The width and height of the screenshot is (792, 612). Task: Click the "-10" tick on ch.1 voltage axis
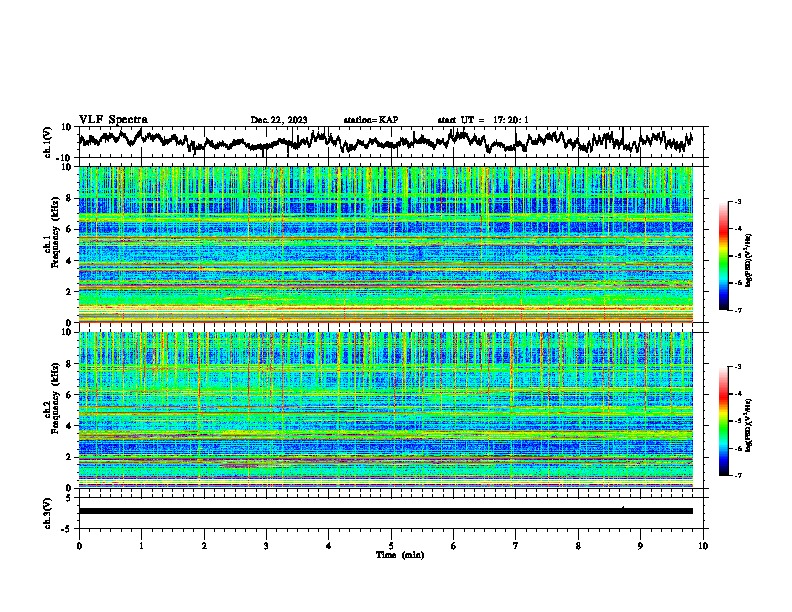point(65,158)
